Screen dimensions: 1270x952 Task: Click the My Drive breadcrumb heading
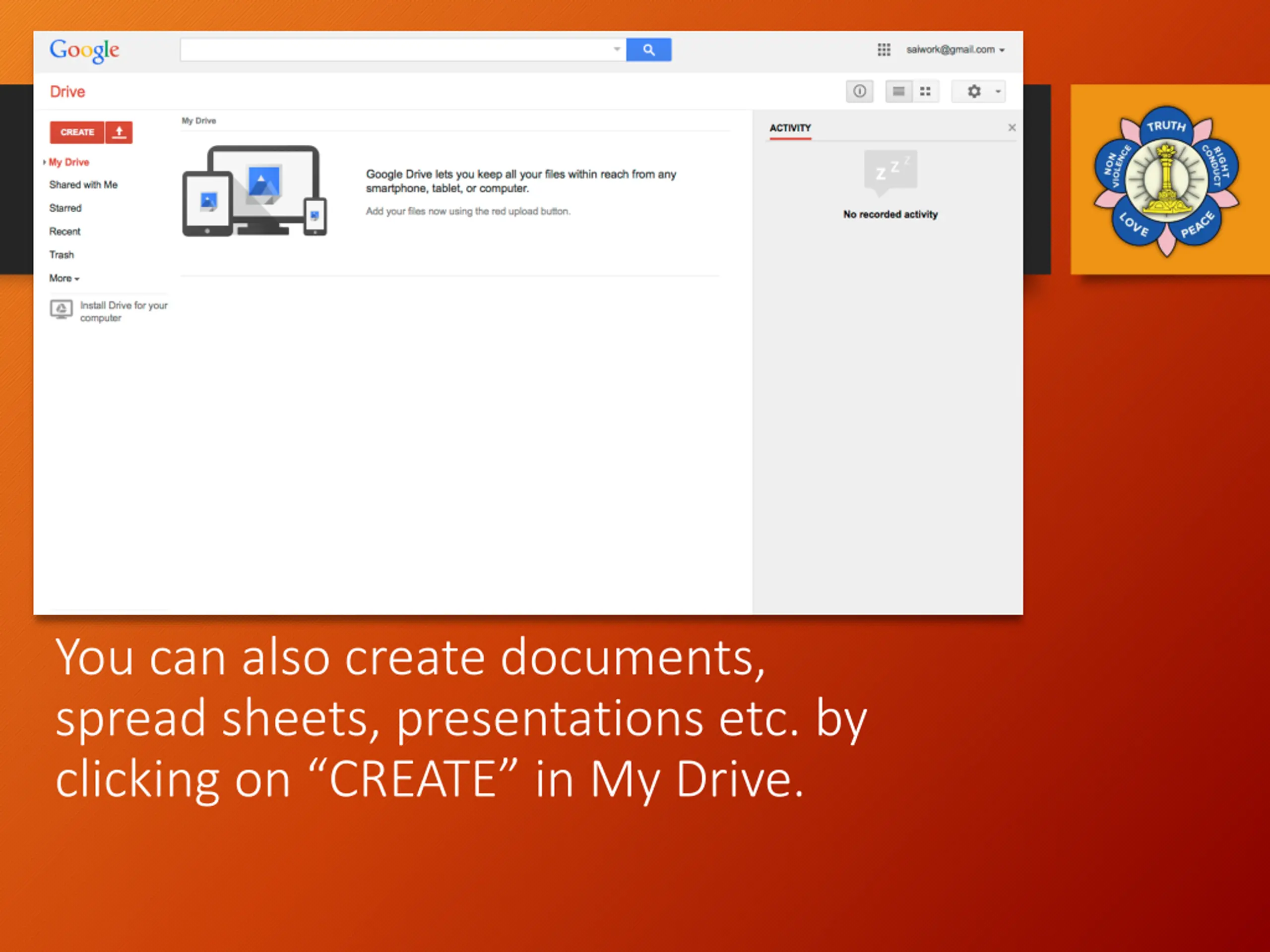pyautogui.click(x=198, y=120)
